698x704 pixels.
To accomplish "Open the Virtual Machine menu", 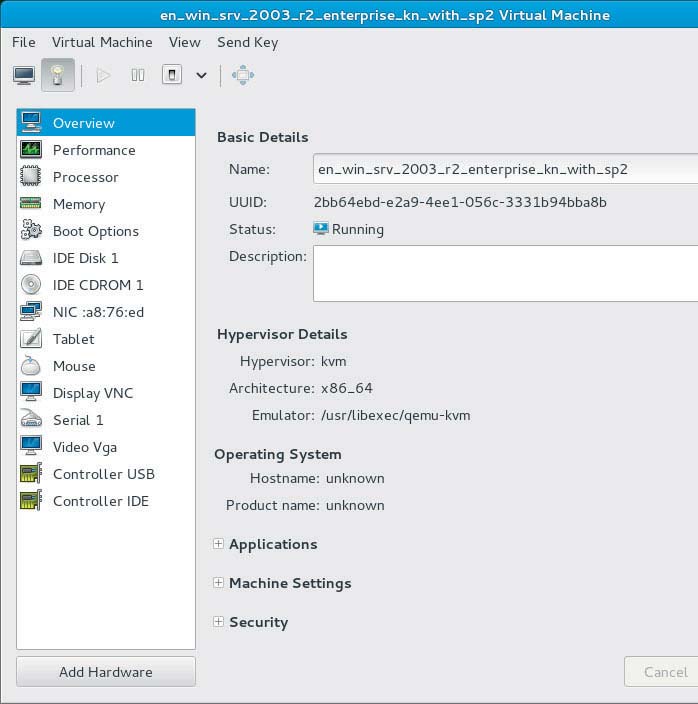I will (x=102, y=42).
